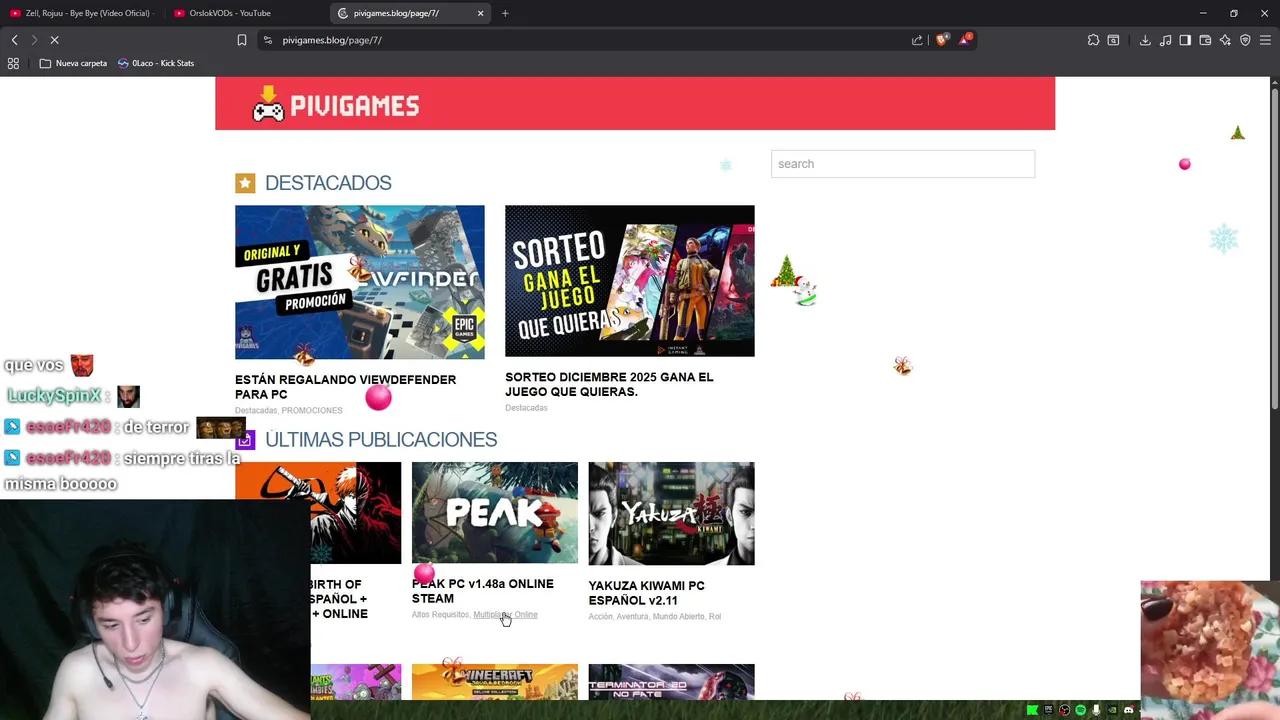Open the Brave Wallet icon
Screen dimensions: 1280x720
[x=1205, y=40]
